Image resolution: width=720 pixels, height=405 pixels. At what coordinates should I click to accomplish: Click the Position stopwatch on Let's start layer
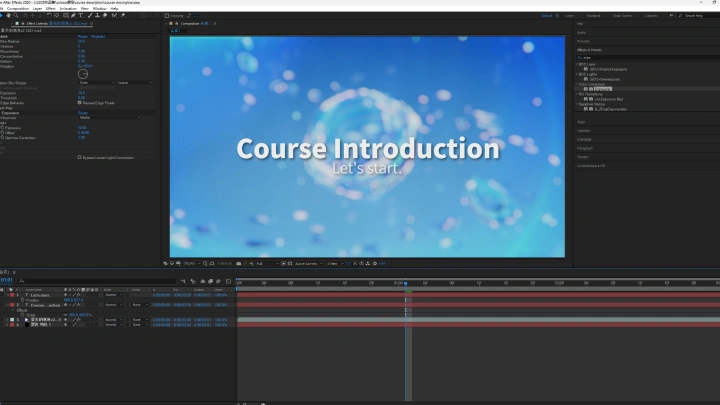click(22, 300)
